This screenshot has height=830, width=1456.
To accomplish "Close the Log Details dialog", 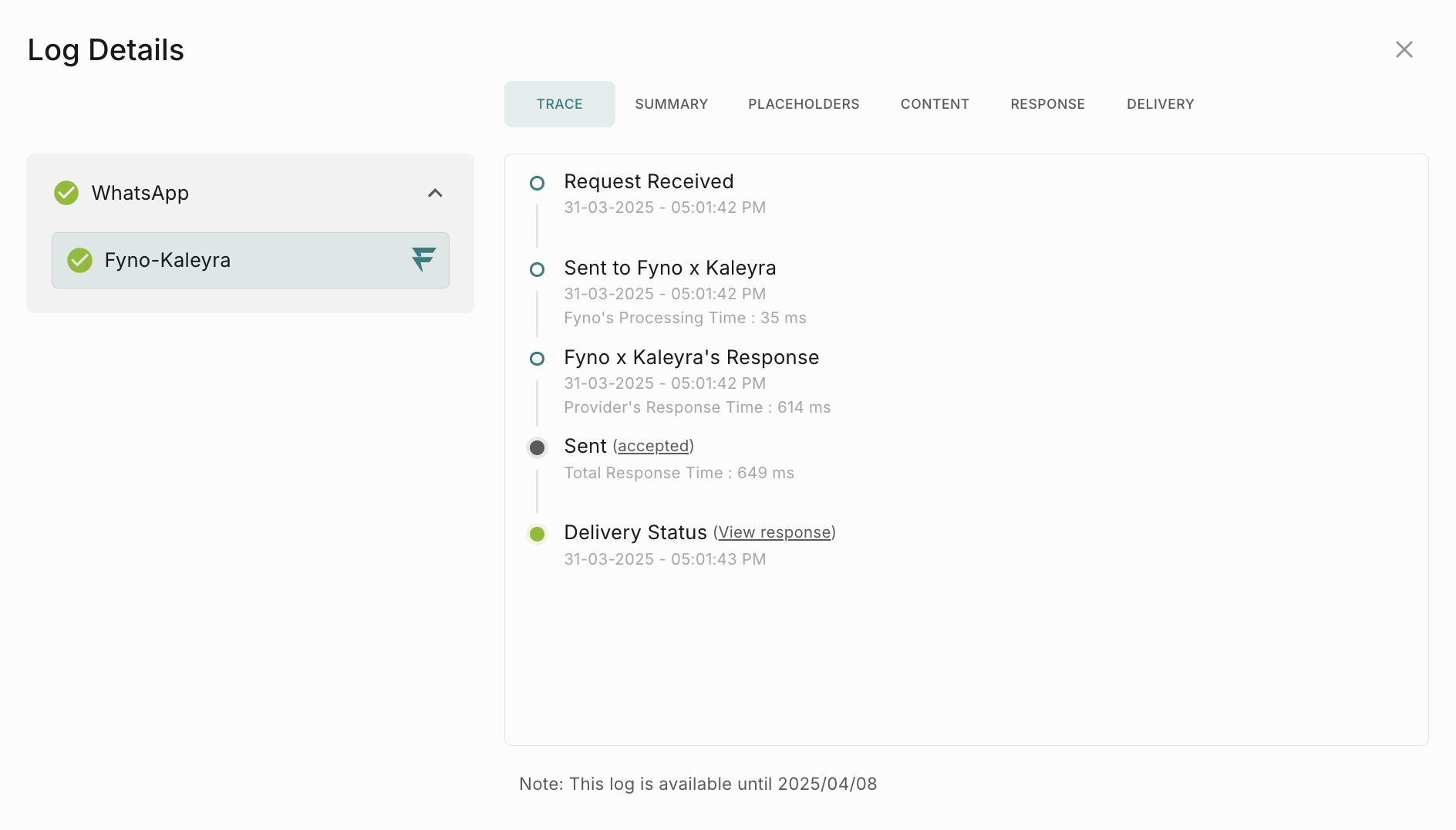I will (x=1404, y=49).
